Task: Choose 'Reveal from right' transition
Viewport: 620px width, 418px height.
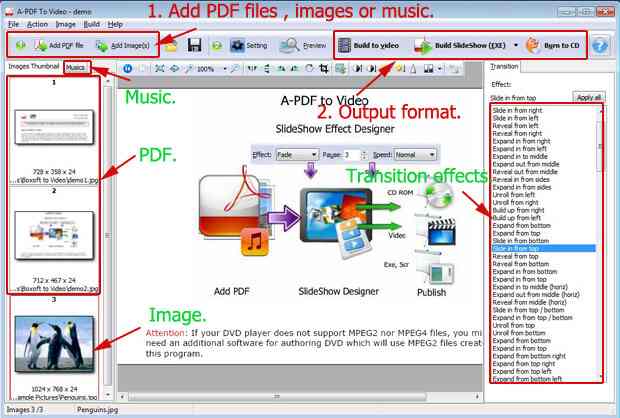Action: (x=517, y=133)
